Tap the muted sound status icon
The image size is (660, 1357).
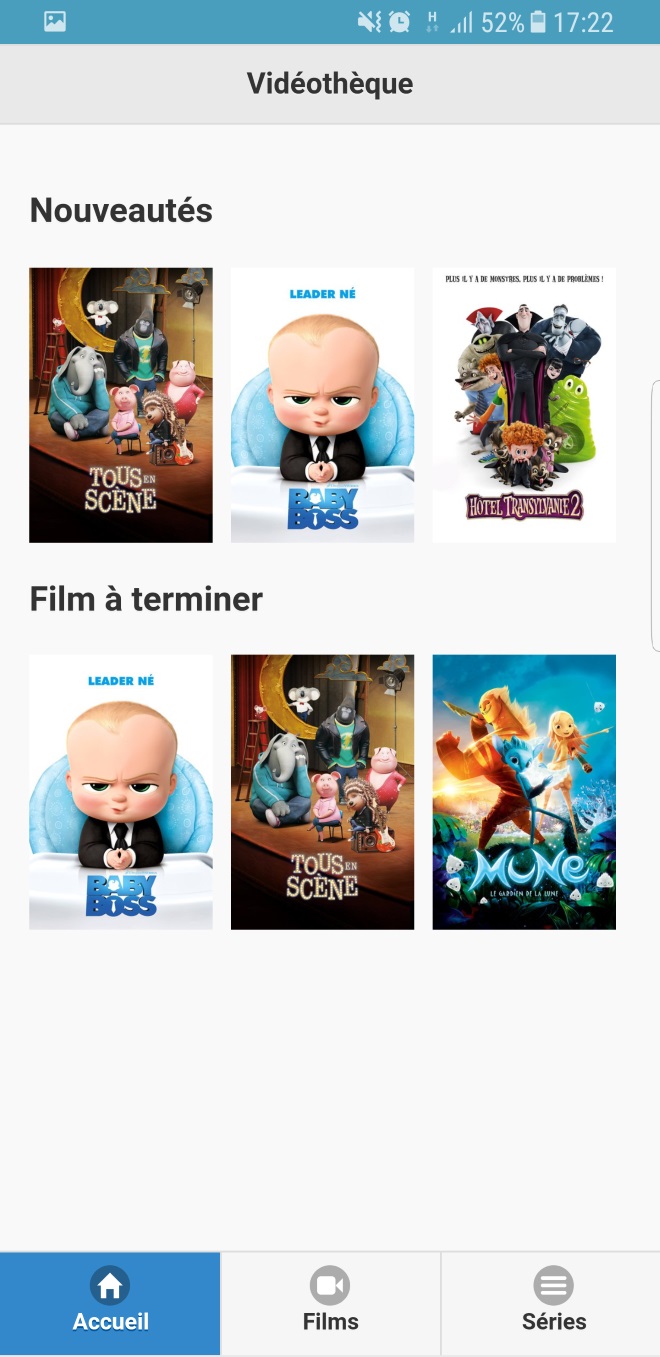click(369, 21)
